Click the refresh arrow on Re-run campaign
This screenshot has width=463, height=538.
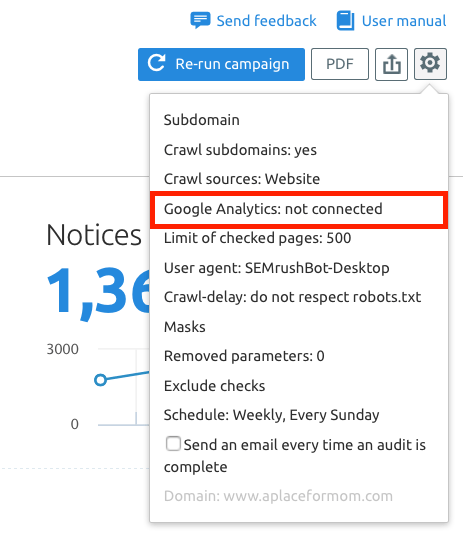tap(157, 63)
